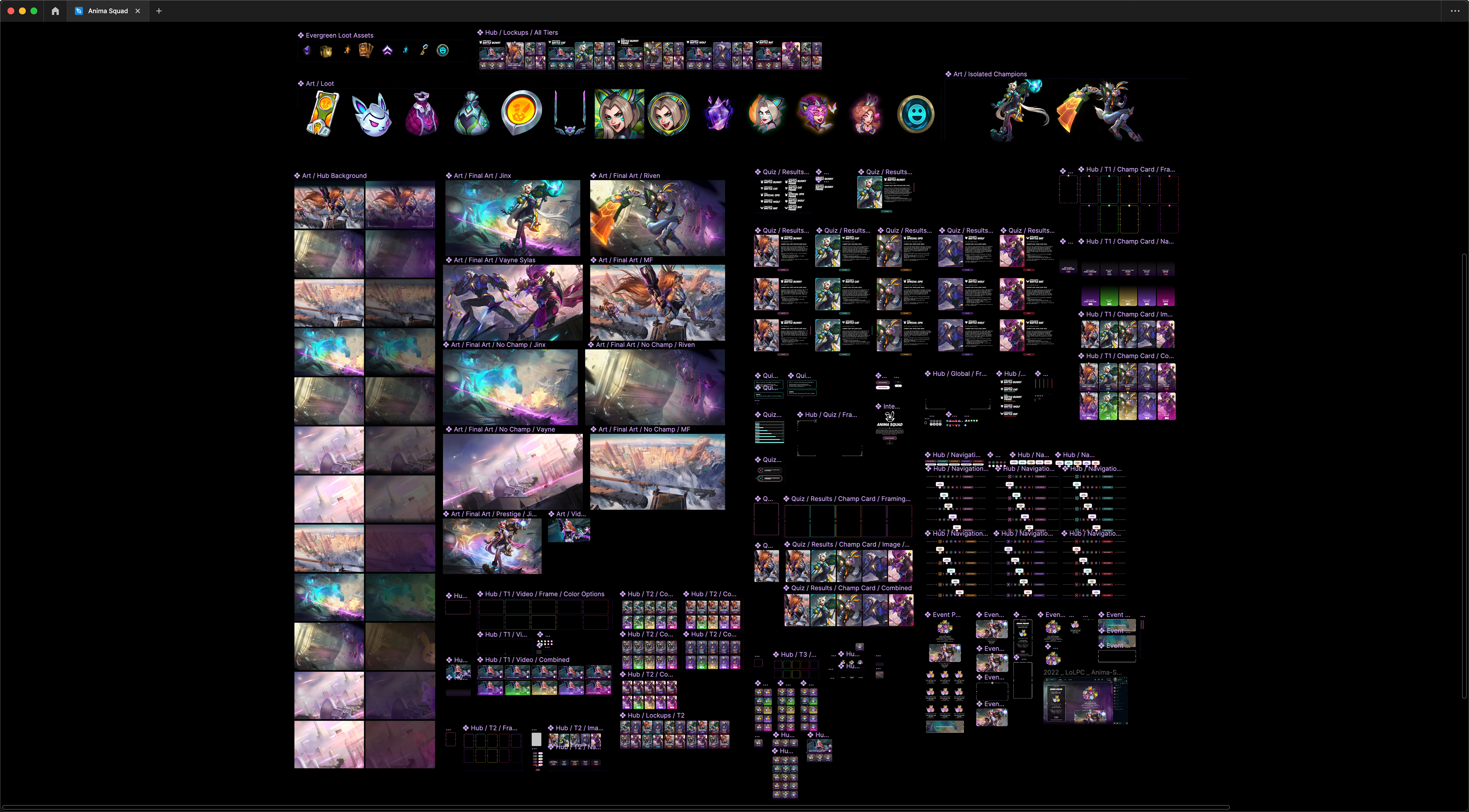
Task: Click Art / Isolated Champions frame label
Action: (990, 74)
